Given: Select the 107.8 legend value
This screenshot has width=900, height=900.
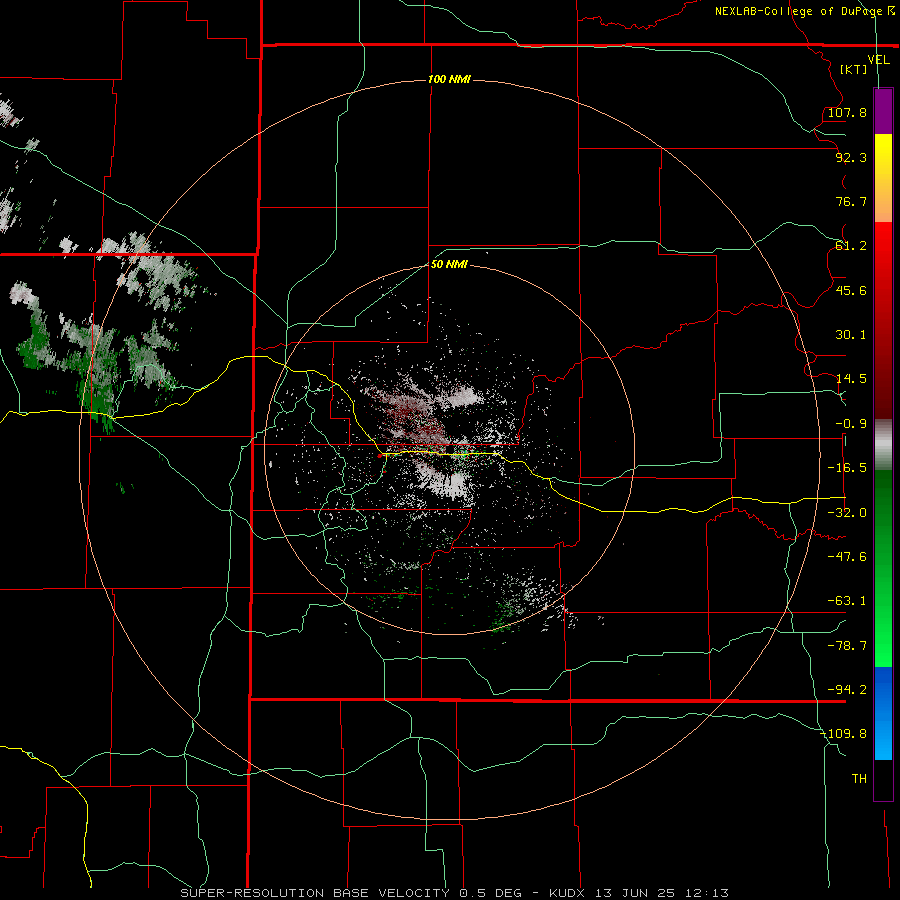Looking at the screenshot, I should coord(847,112).
